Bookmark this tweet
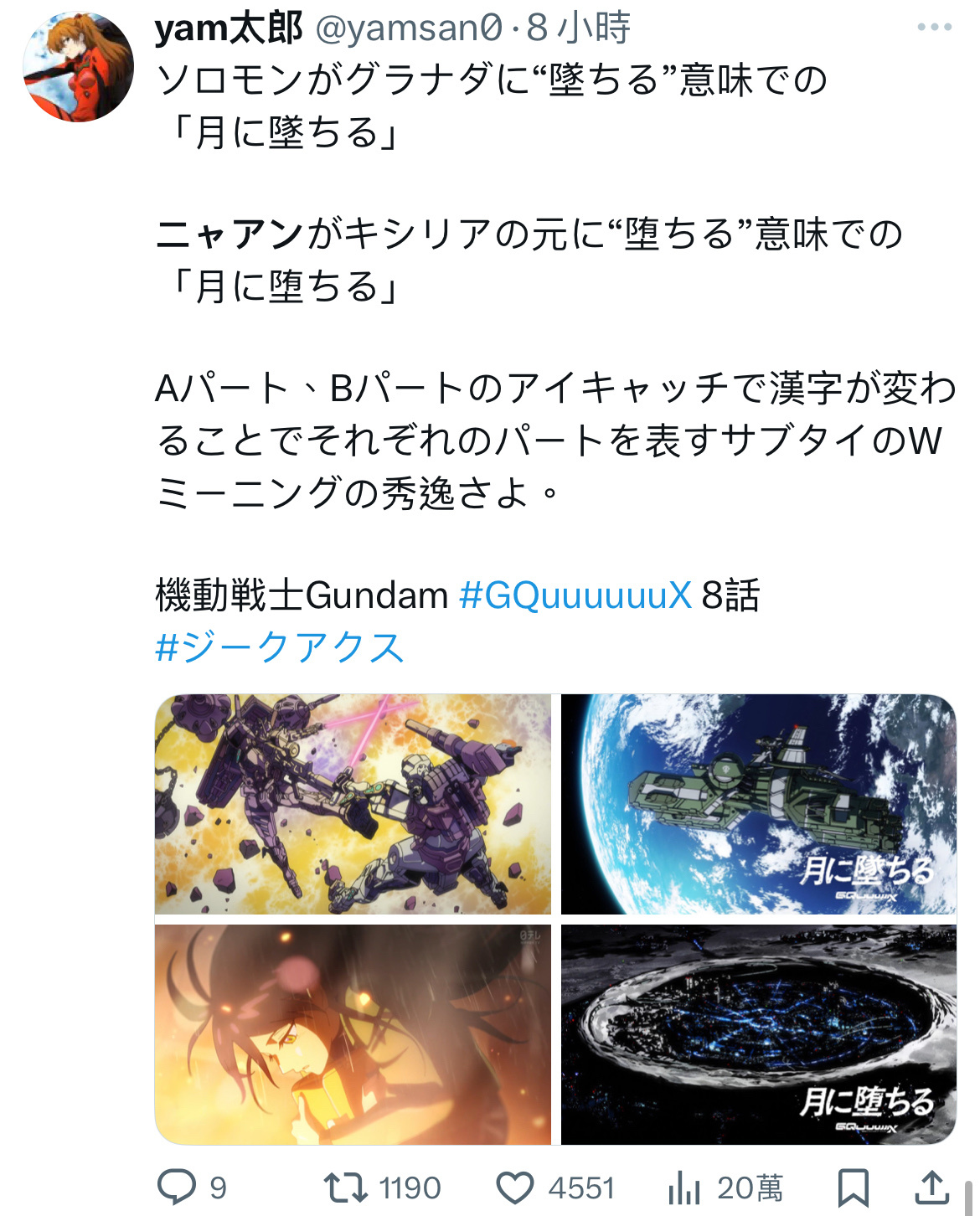 tap(853, 1188)
